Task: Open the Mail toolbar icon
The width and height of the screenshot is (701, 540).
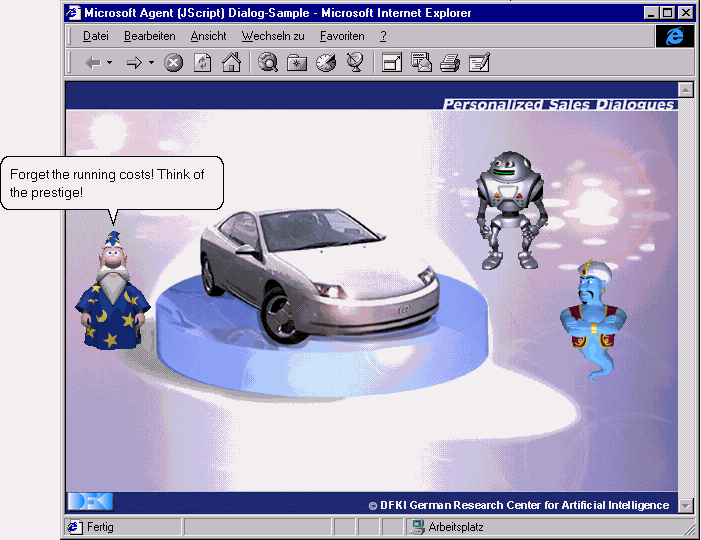Action: (422, 62)
